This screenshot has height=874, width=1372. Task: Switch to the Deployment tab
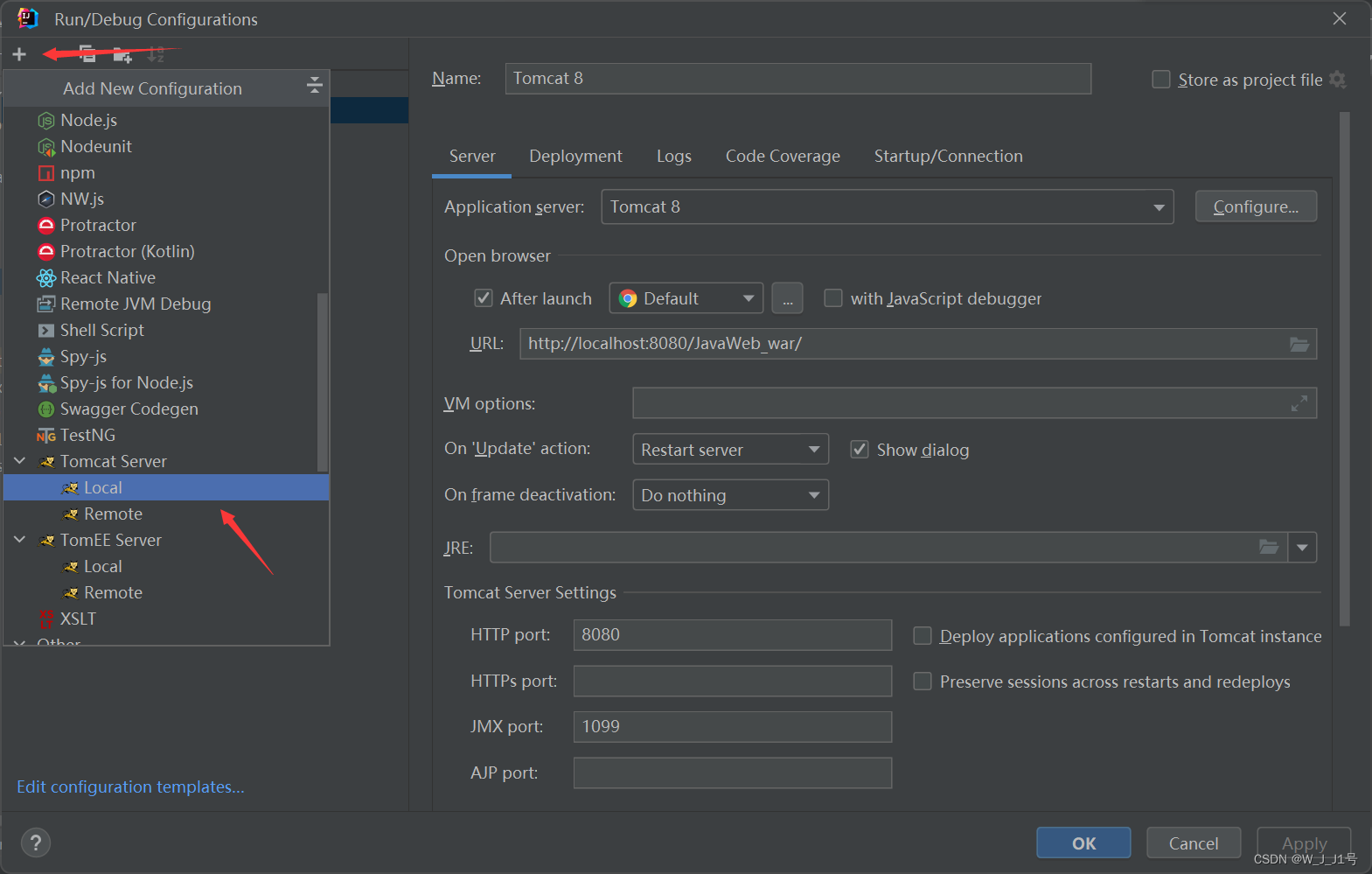click(x=575, y=157)
